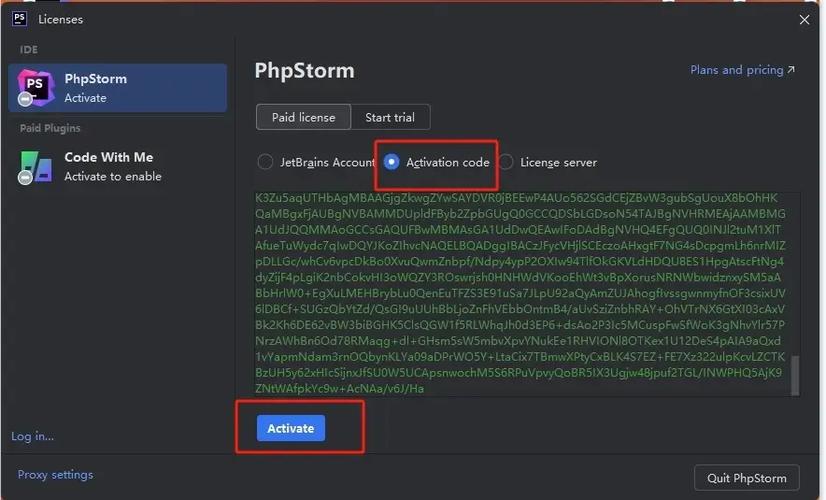The width and height of the screenshot is (826, 500).
Task: Open Proxy settings link
Action: pos(55,475)
